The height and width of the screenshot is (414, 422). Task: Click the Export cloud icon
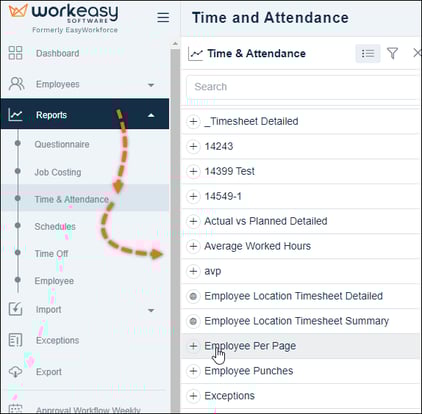coord(15,372)
